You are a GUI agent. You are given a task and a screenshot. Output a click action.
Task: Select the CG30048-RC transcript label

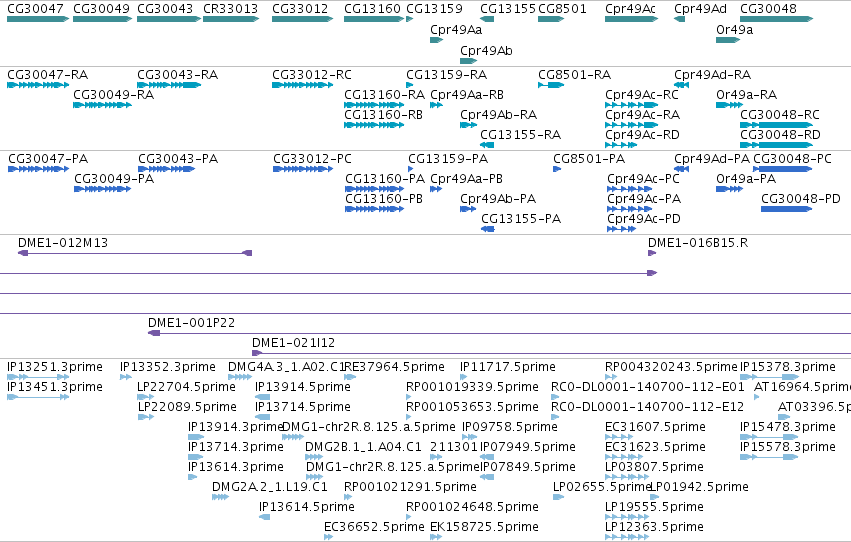780,114
